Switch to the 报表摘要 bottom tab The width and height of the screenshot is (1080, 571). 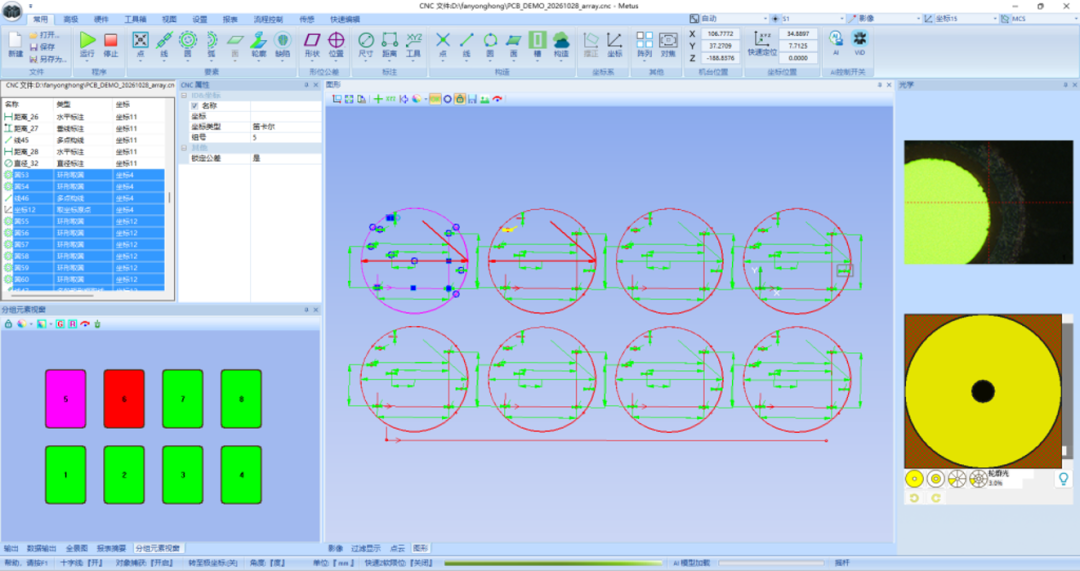(x=111, y=548)
